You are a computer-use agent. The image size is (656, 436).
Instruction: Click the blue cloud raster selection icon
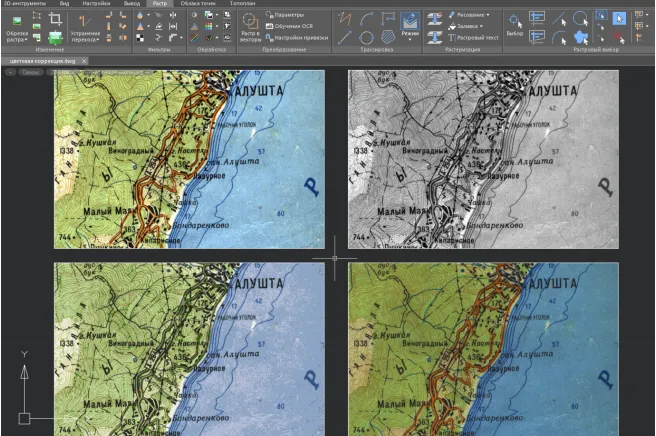coord(580,37)
